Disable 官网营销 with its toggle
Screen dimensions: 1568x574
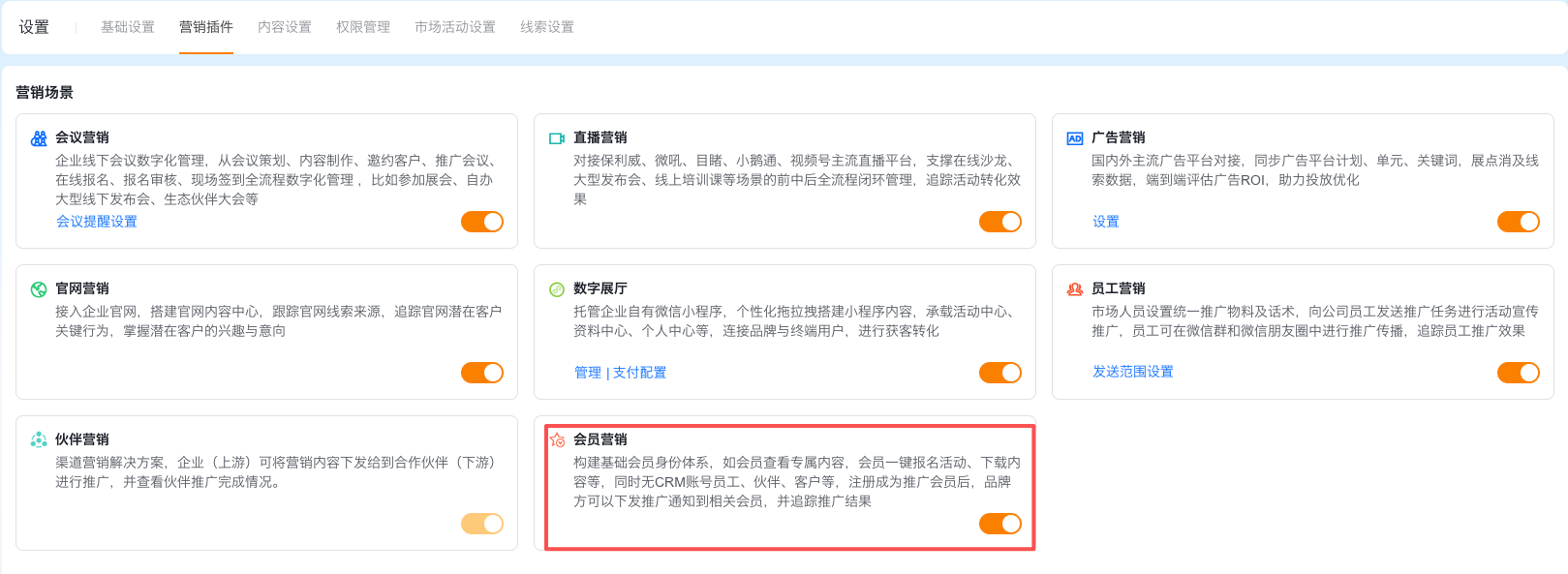(482, 373)
